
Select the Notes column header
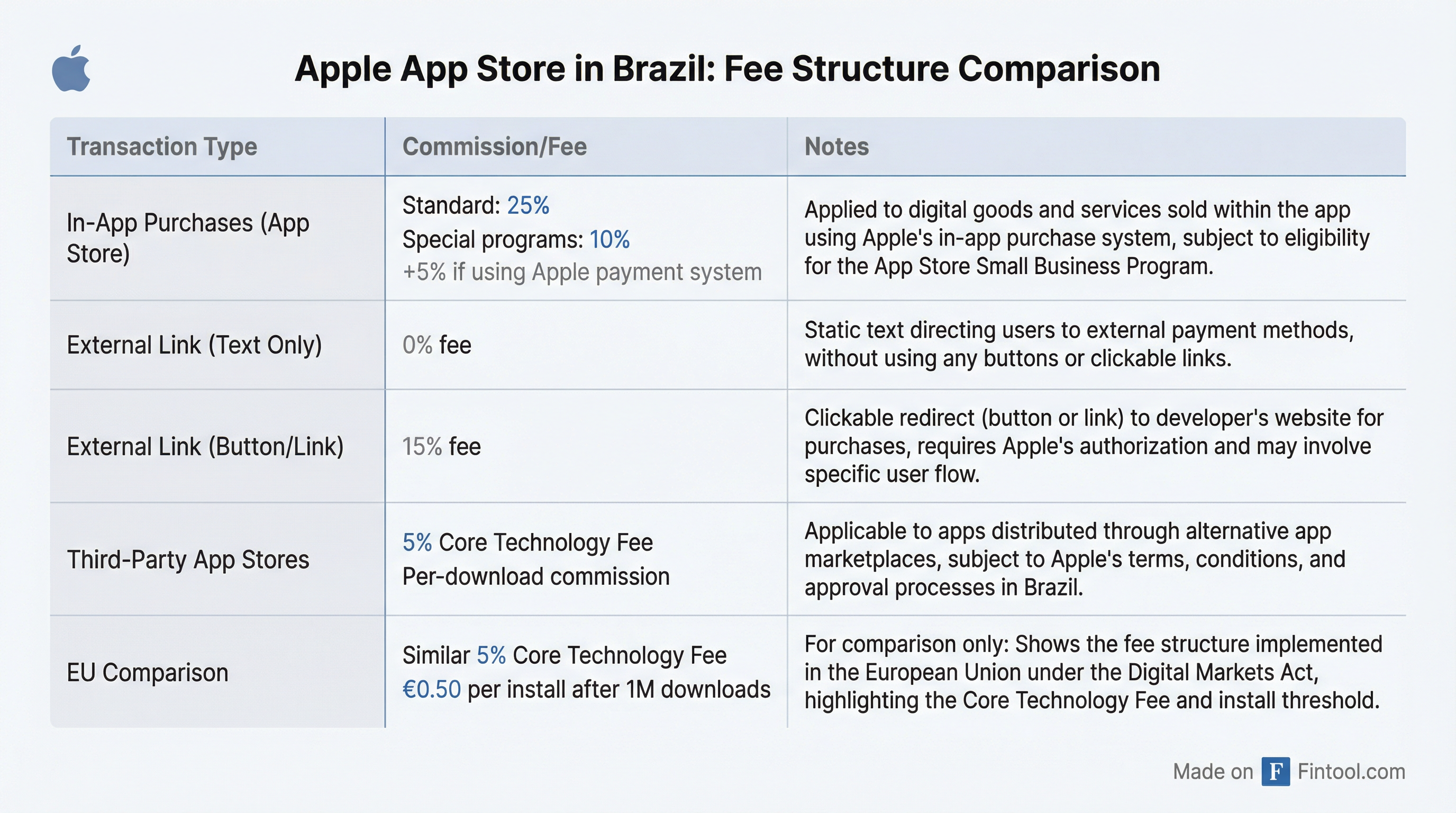click(836, 147)
